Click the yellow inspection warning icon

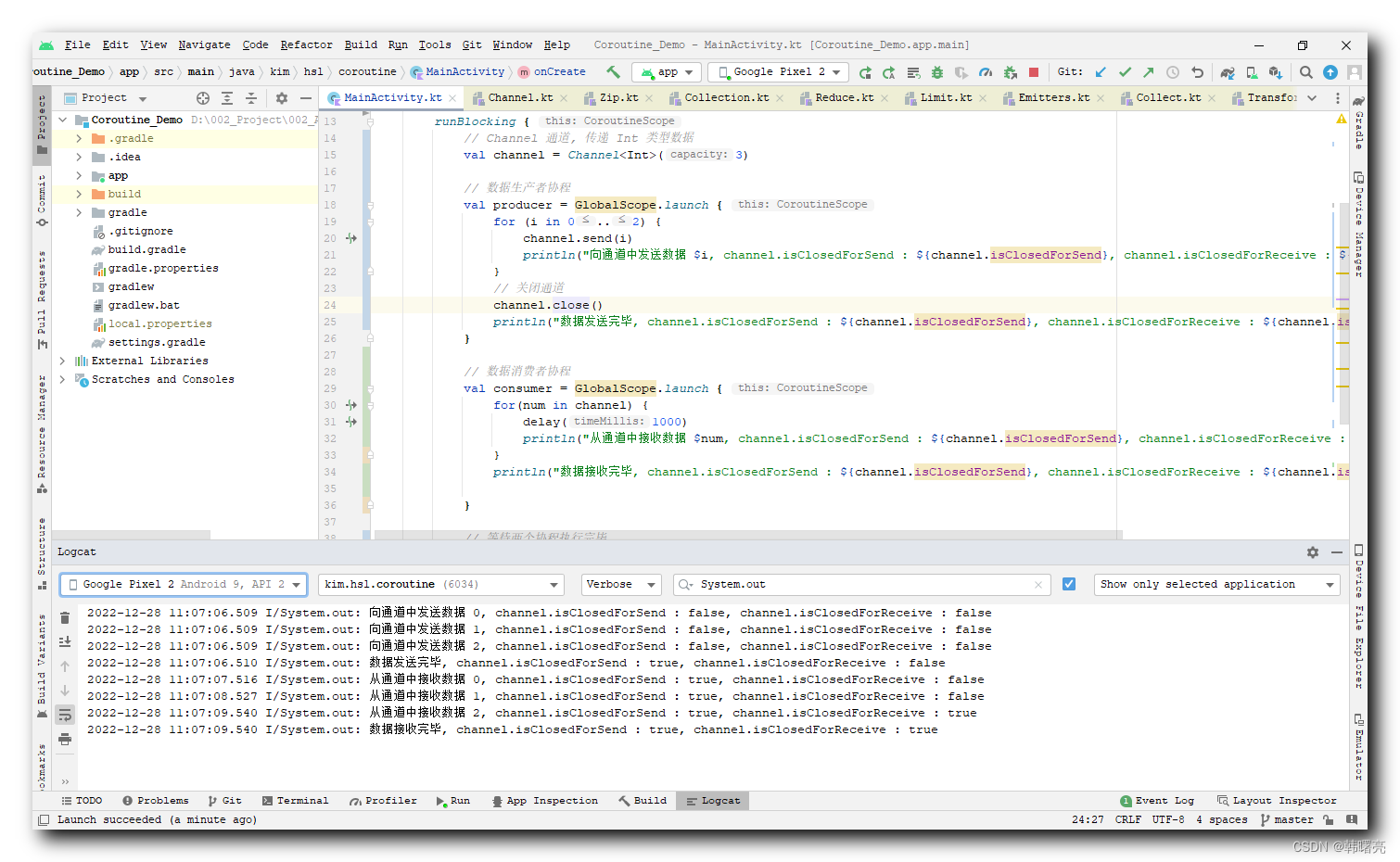[1341, 119]
